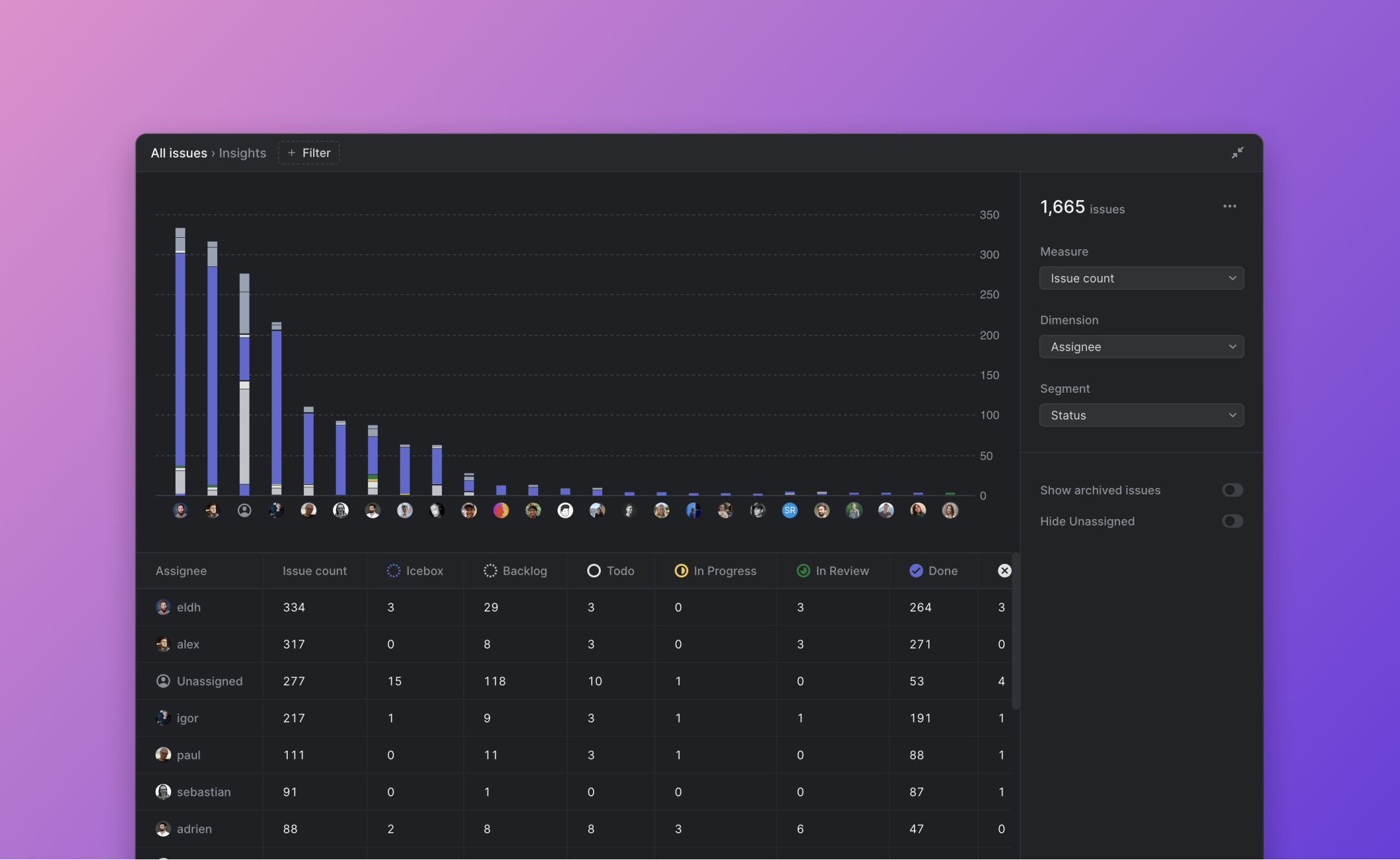
Task: Click the In Progress status icon in header
Action: (x=680, y=570)
